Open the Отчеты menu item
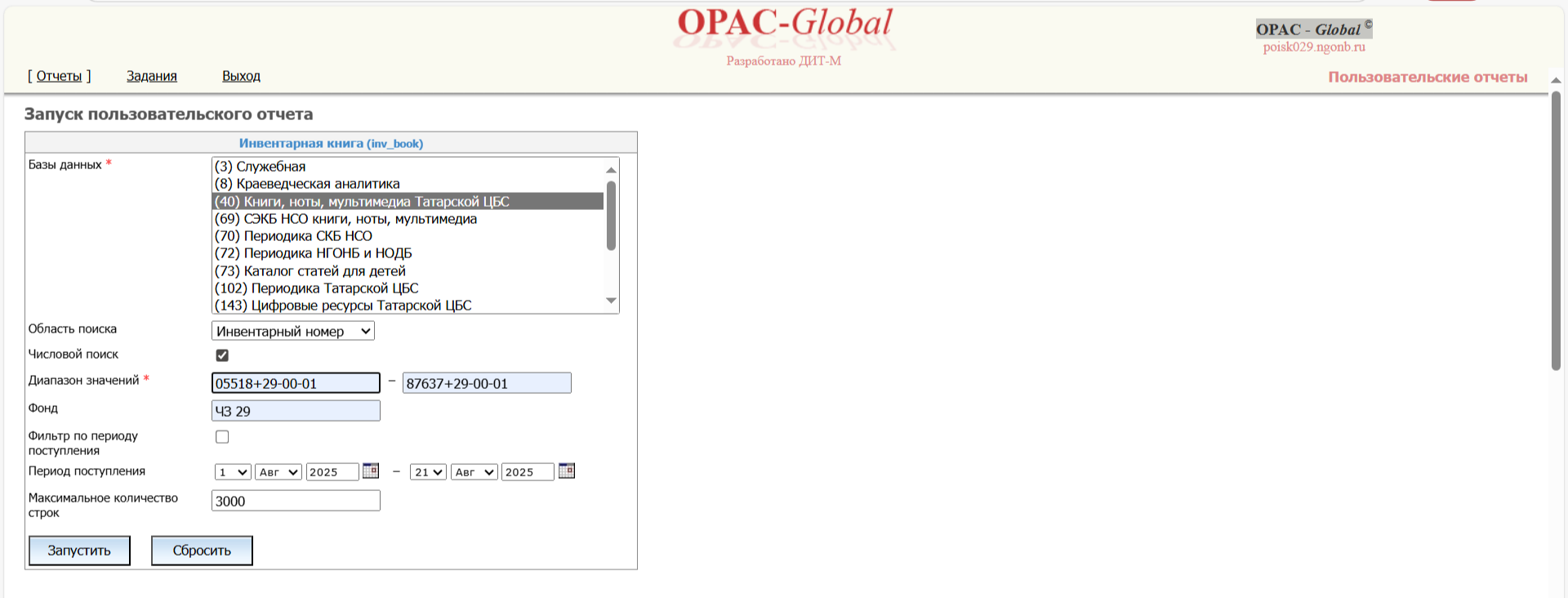 (x=59, y=76)
